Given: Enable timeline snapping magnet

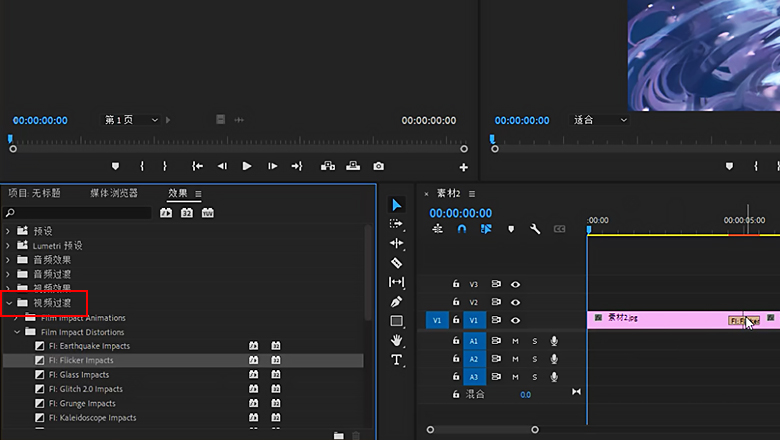Looking at the screenshot, I should pos(462,229).
